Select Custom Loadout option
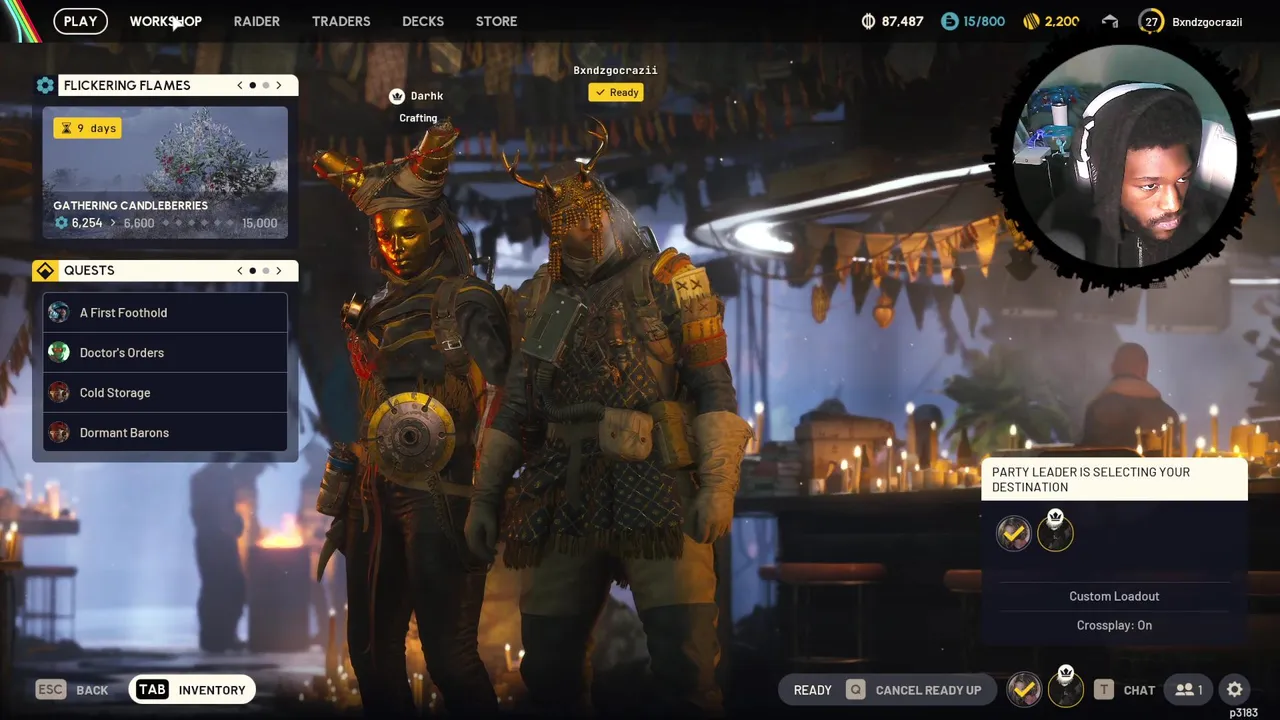 click(1114, 596)
